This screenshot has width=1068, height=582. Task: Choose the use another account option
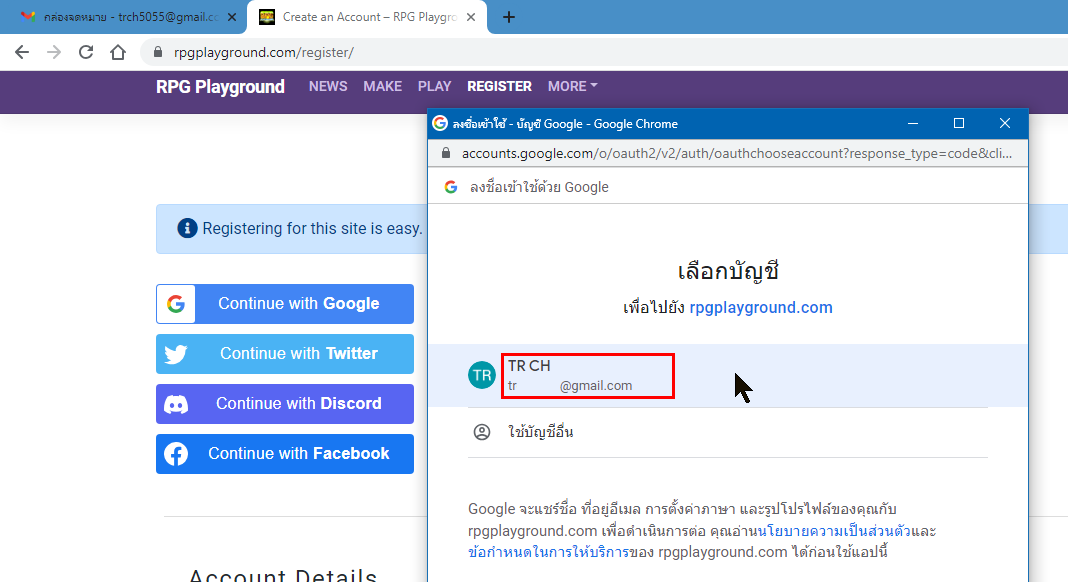pos(728,432)
